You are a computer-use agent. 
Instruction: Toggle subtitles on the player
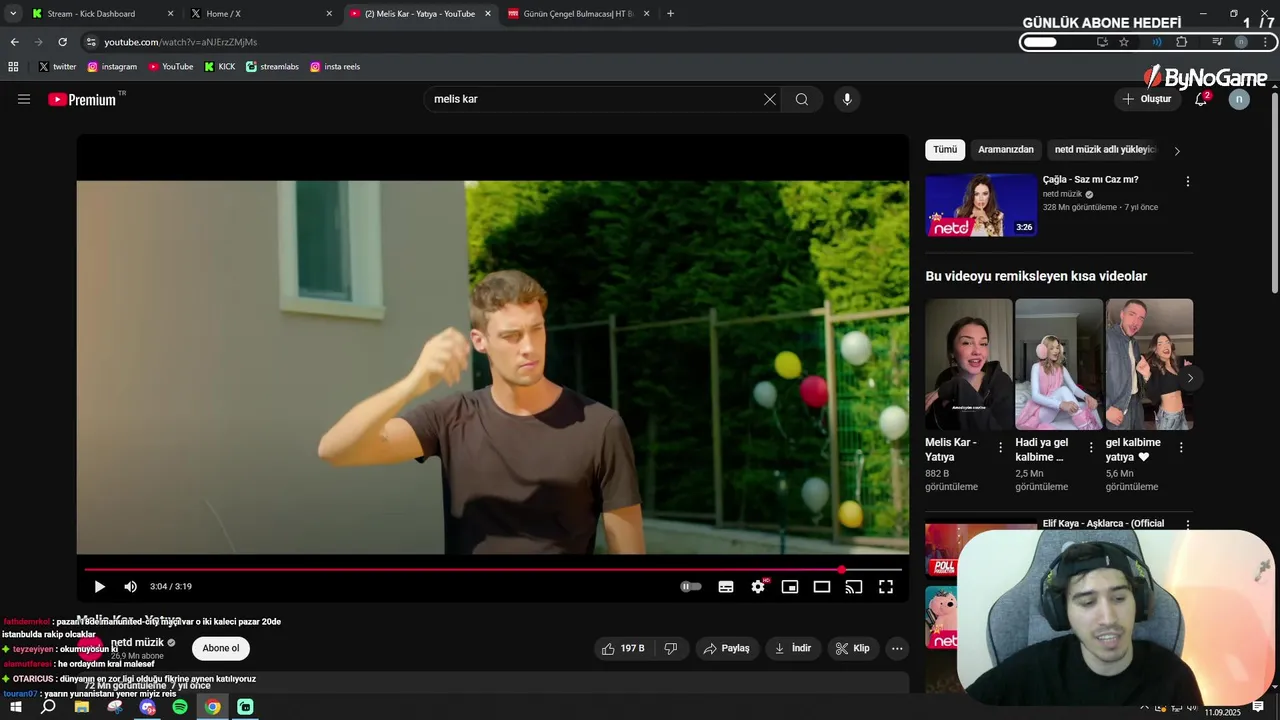point(726,587)
